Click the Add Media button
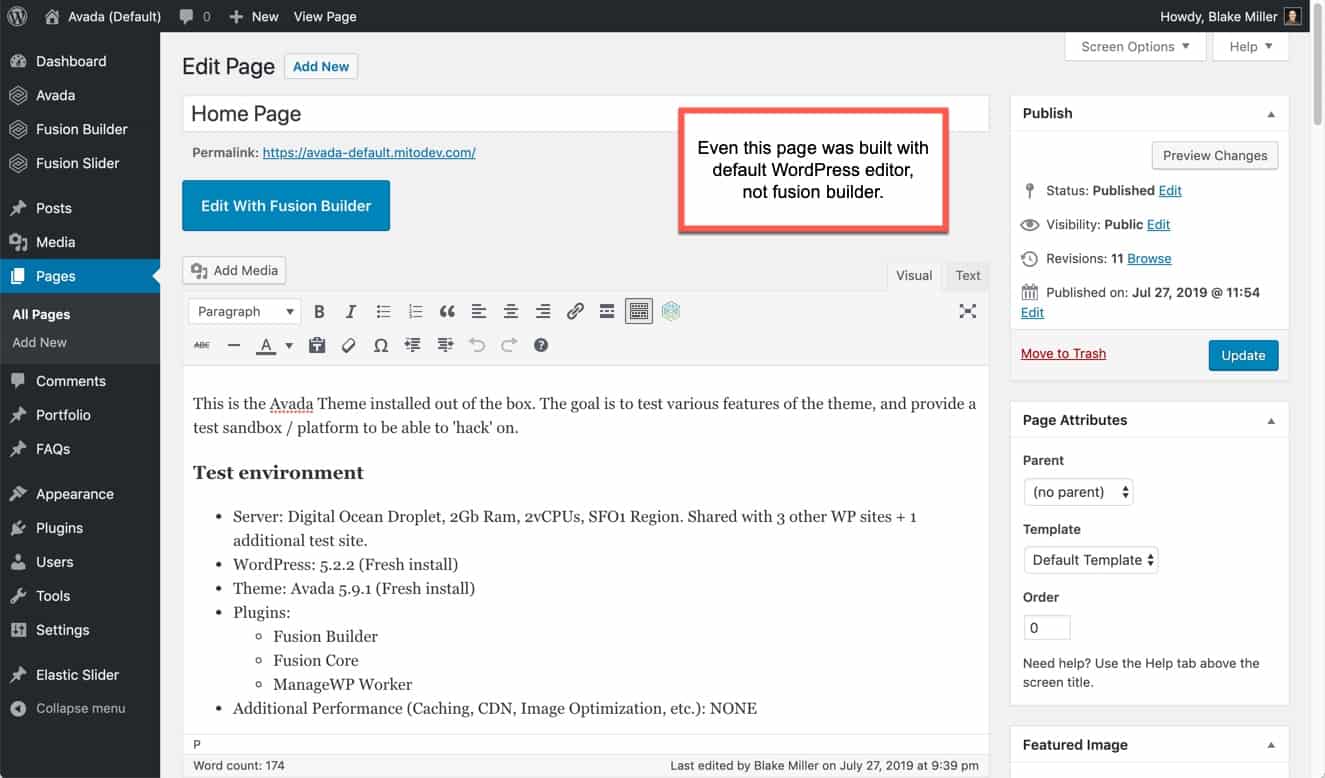 234,270
